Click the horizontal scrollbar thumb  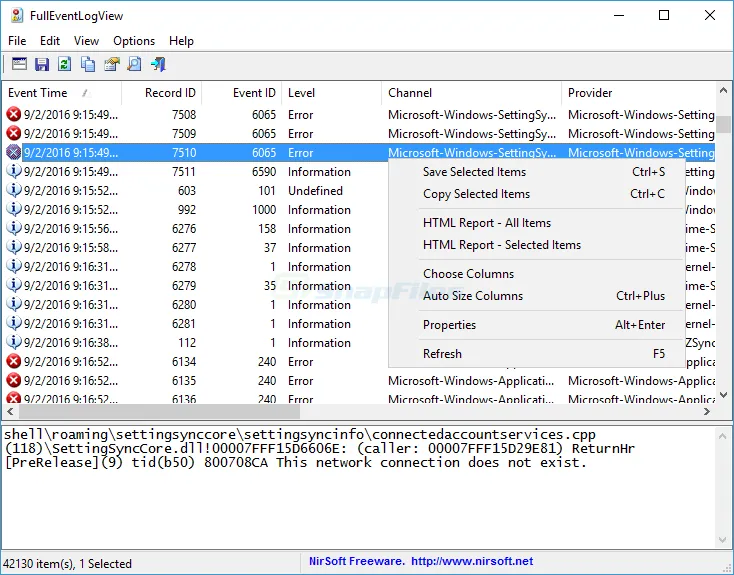coord(159,412)
